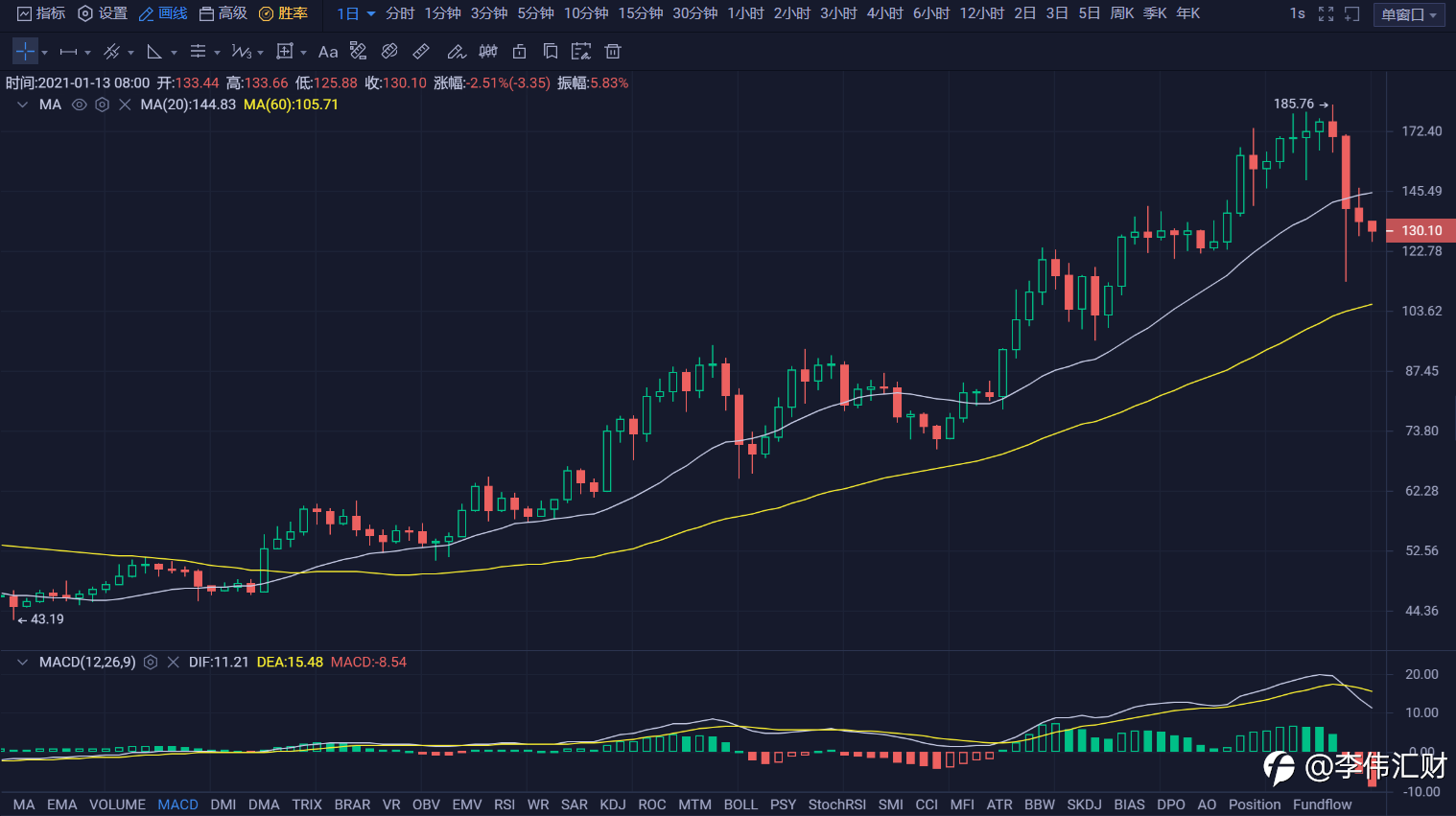Select VOLUME indicator tab
The height and width of the screenshot is (816, 1456).
click(x=117, y=804)
